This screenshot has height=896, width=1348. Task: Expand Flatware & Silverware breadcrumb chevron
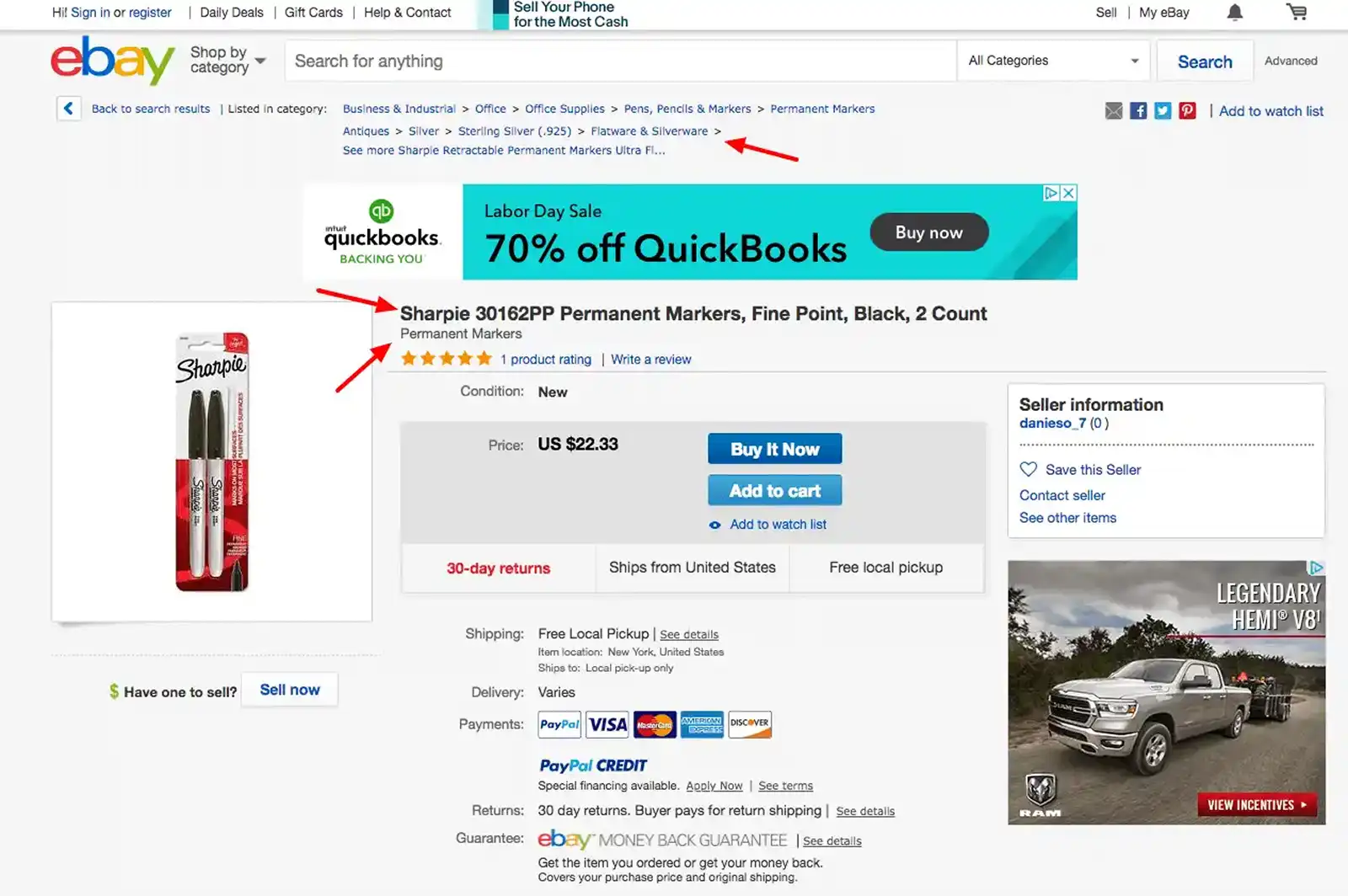pyautogui.click(x=717, y=131)
